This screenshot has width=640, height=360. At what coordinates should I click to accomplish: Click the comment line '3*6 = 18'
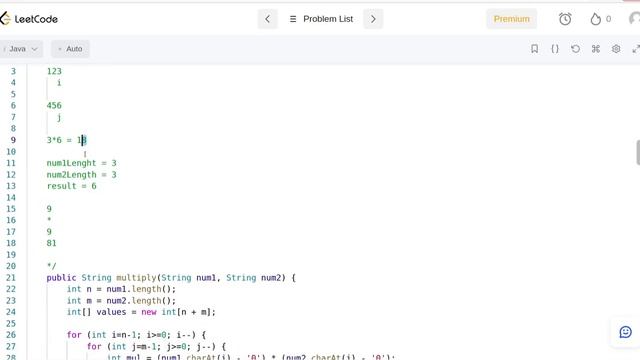(67, 140)
